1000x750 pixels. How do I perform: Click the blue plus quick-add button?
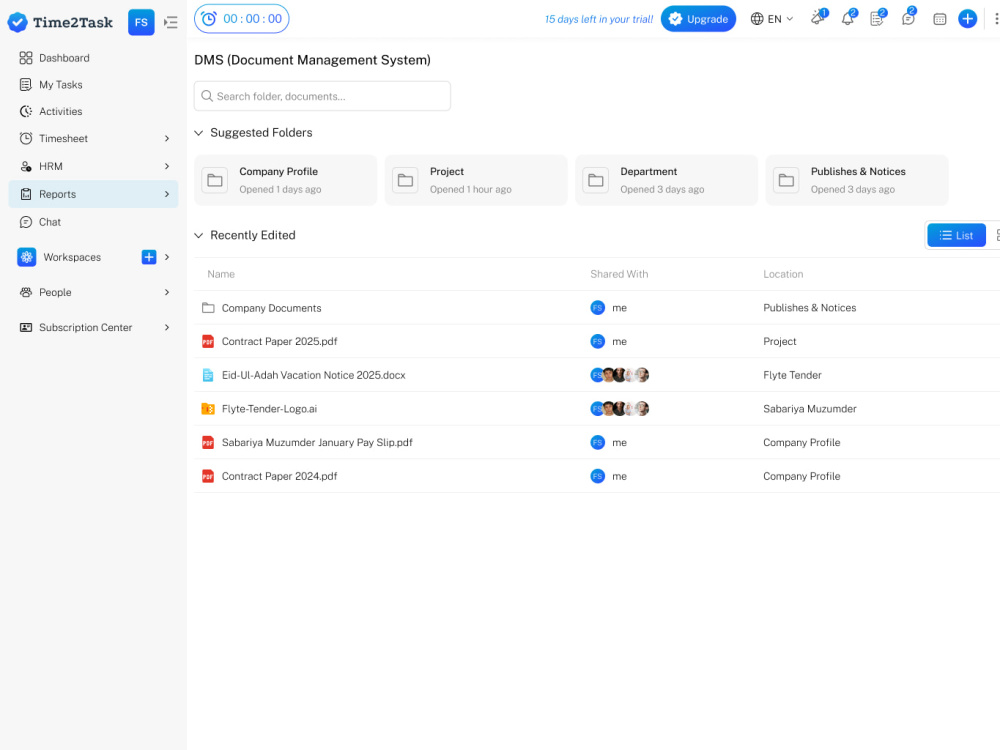[x=967, y=19]
